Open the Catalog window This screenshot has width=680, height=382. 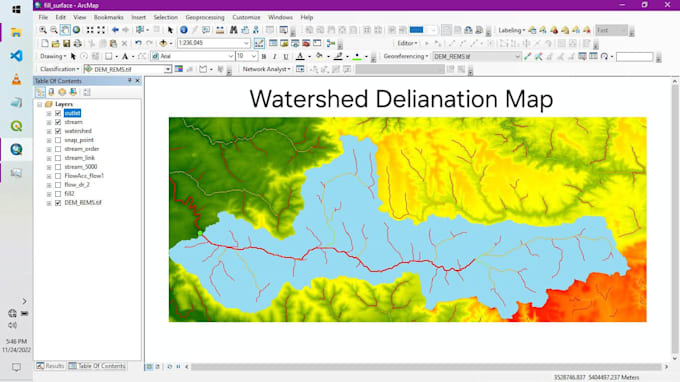284,43
